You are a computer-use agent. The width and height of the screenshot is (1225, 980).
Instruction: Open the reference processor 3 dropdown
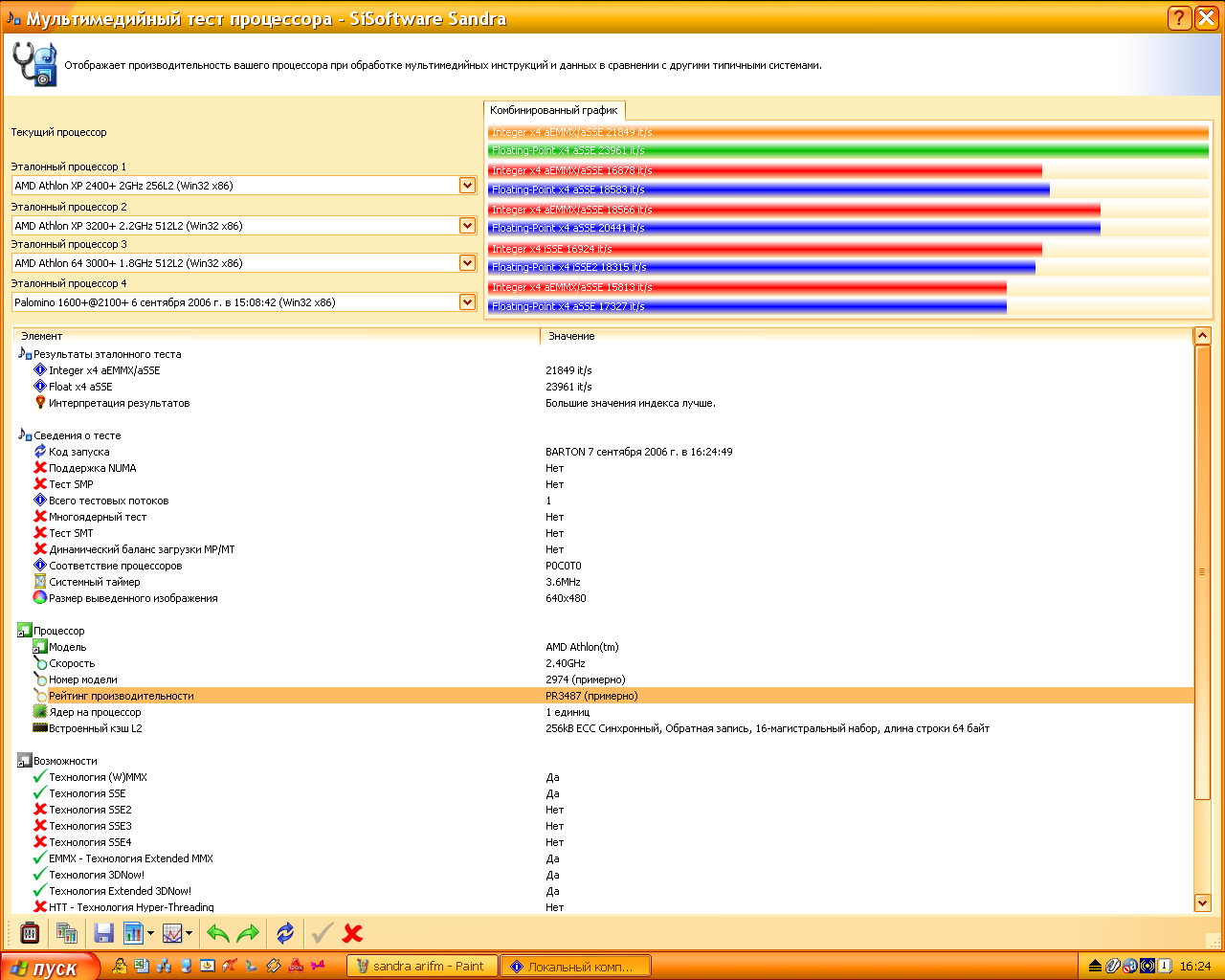467,263
